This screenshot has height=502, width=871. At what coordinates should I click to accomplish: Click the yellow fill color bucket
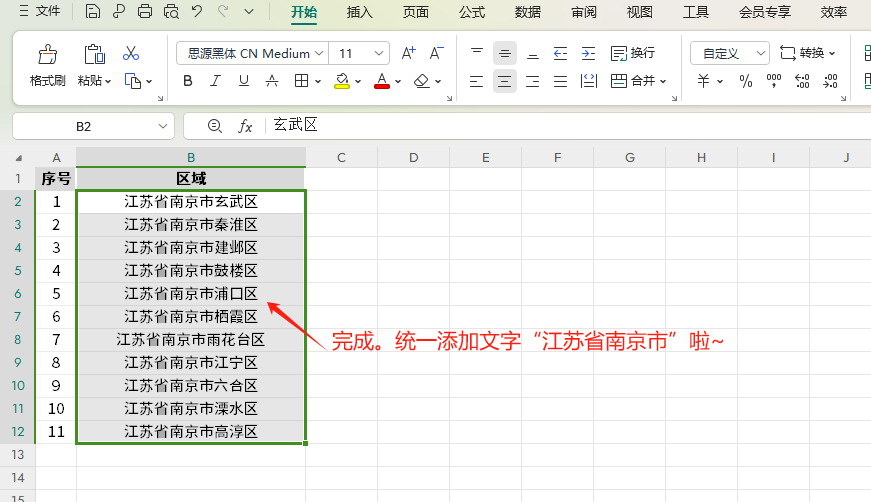click(x=342, y=81)
